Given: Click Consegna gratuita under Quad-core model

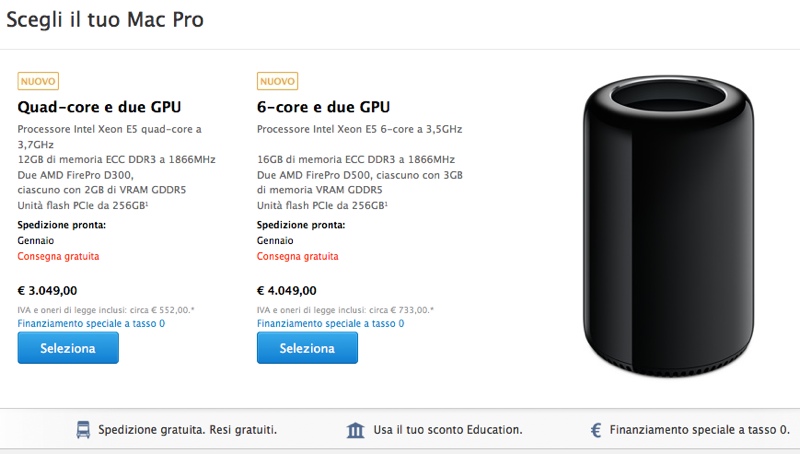Looking at the screenshot, I should click(58, 256).
